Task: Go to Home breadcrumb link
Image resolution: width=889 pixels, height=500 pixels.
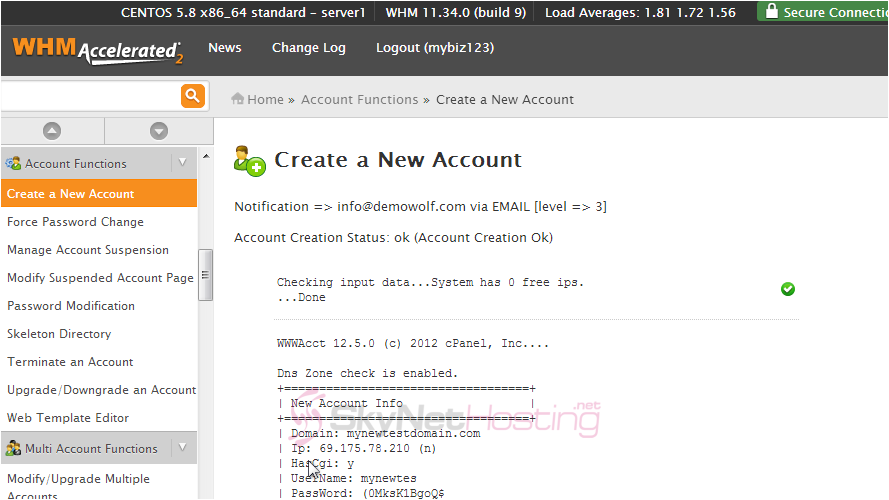Action: tap(265, 99)
